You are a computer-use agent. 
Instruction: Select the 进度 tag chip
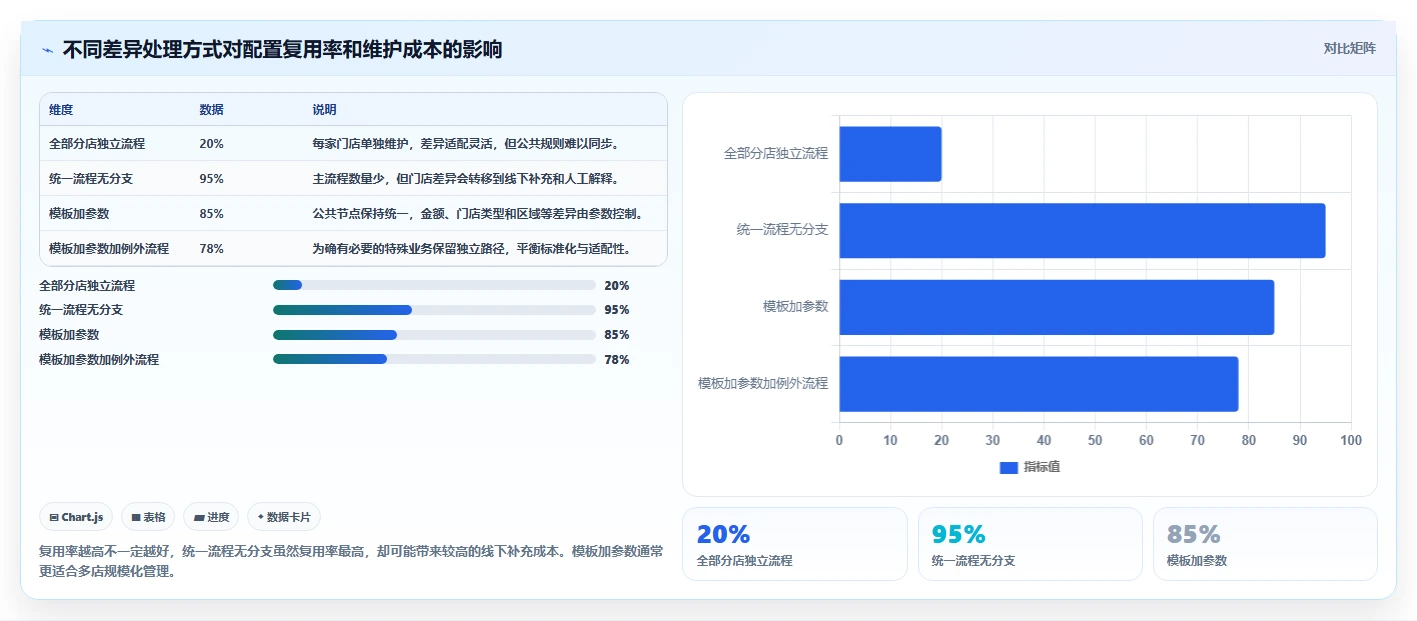click(x=211, y=517)
